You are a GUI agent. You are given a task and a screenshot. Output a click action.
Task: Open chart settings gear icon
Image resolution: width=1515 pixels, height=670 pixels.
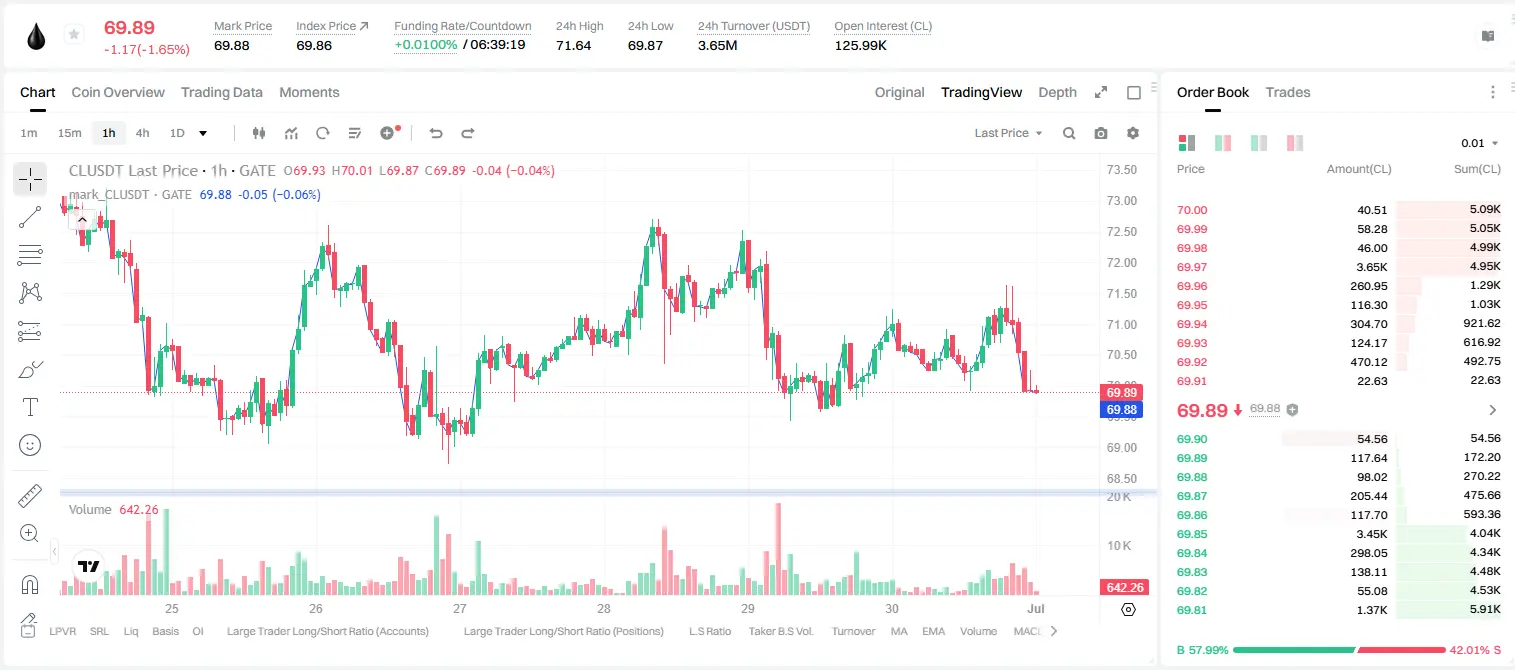pyautogui.click(x=1133, y=133)
